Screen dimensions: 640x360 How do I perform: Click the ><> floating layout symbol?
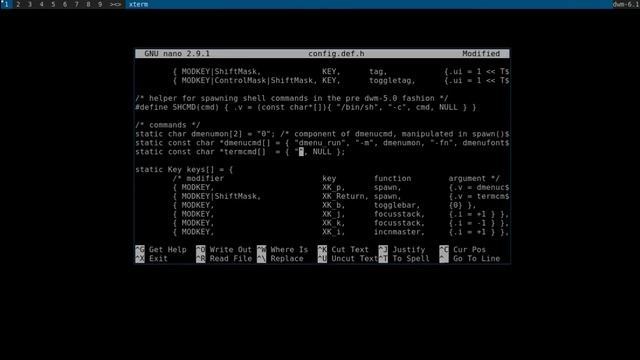116,4
